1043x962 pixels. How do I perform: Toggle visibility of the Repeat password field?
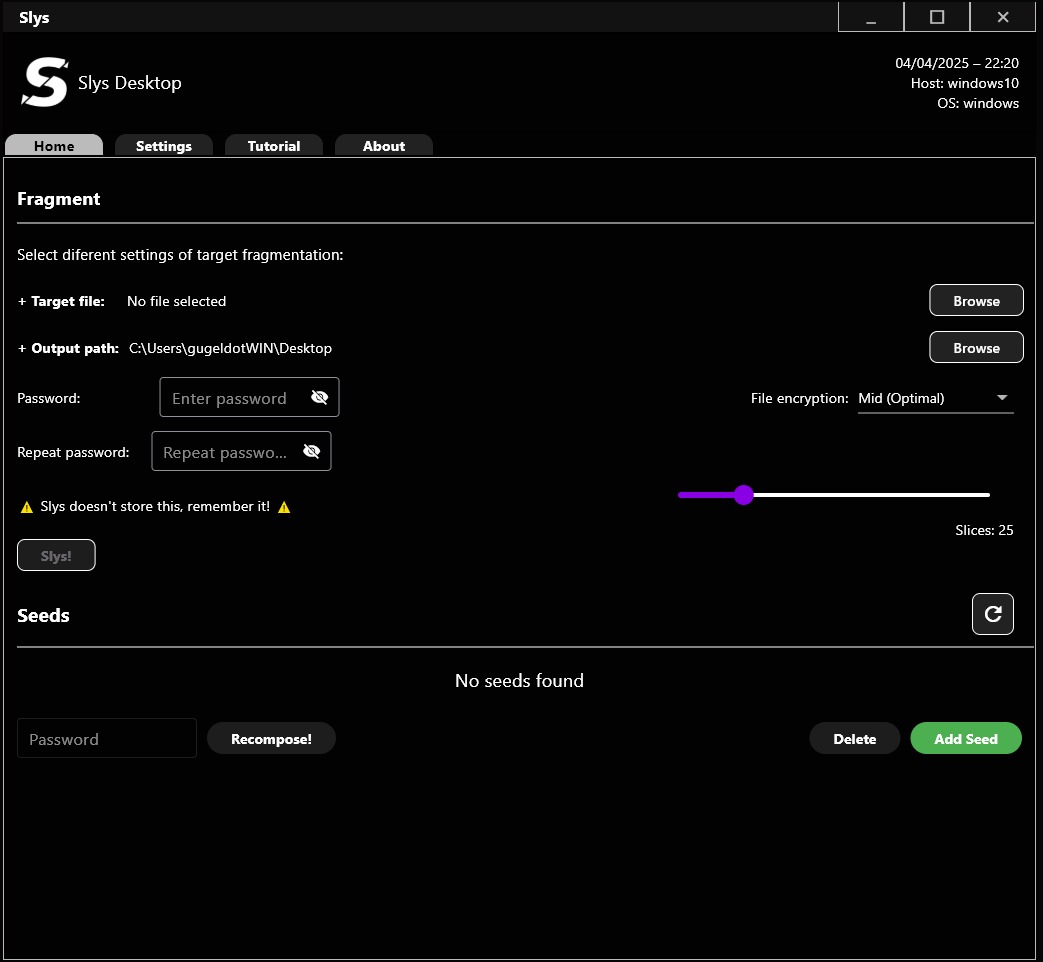tap(311, 450)
